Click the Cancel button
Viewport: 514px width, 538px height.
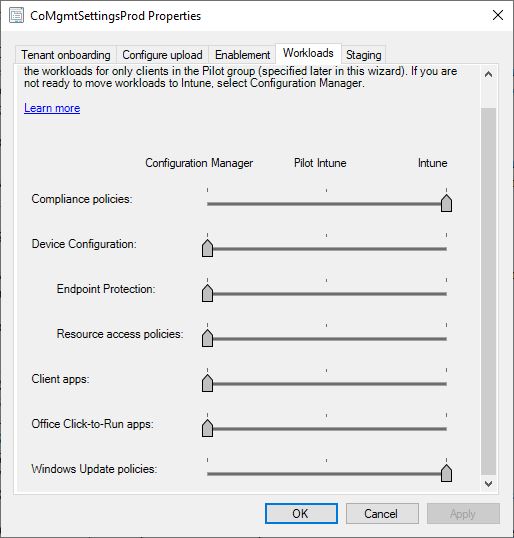[382, 513]
